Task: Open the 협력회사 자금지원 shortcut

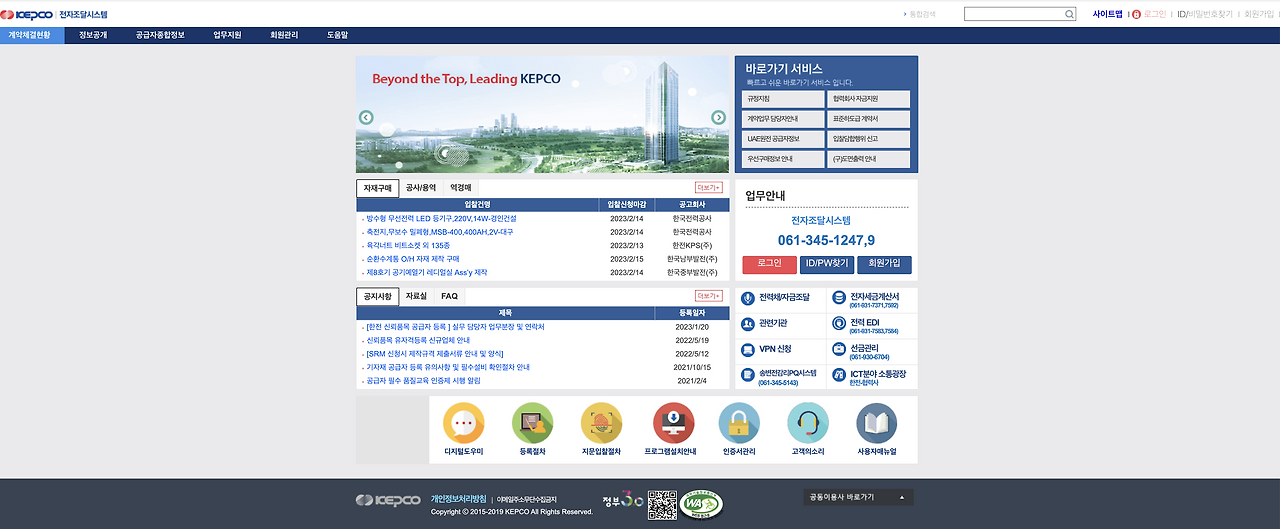Action: coord(869,99)
